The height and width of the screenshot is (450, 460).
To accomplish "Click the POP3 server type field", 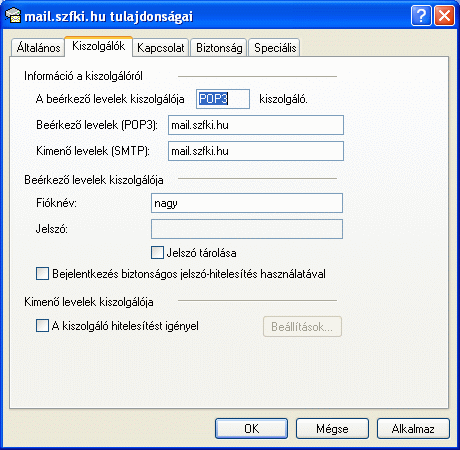I will [x=223, y=99].
